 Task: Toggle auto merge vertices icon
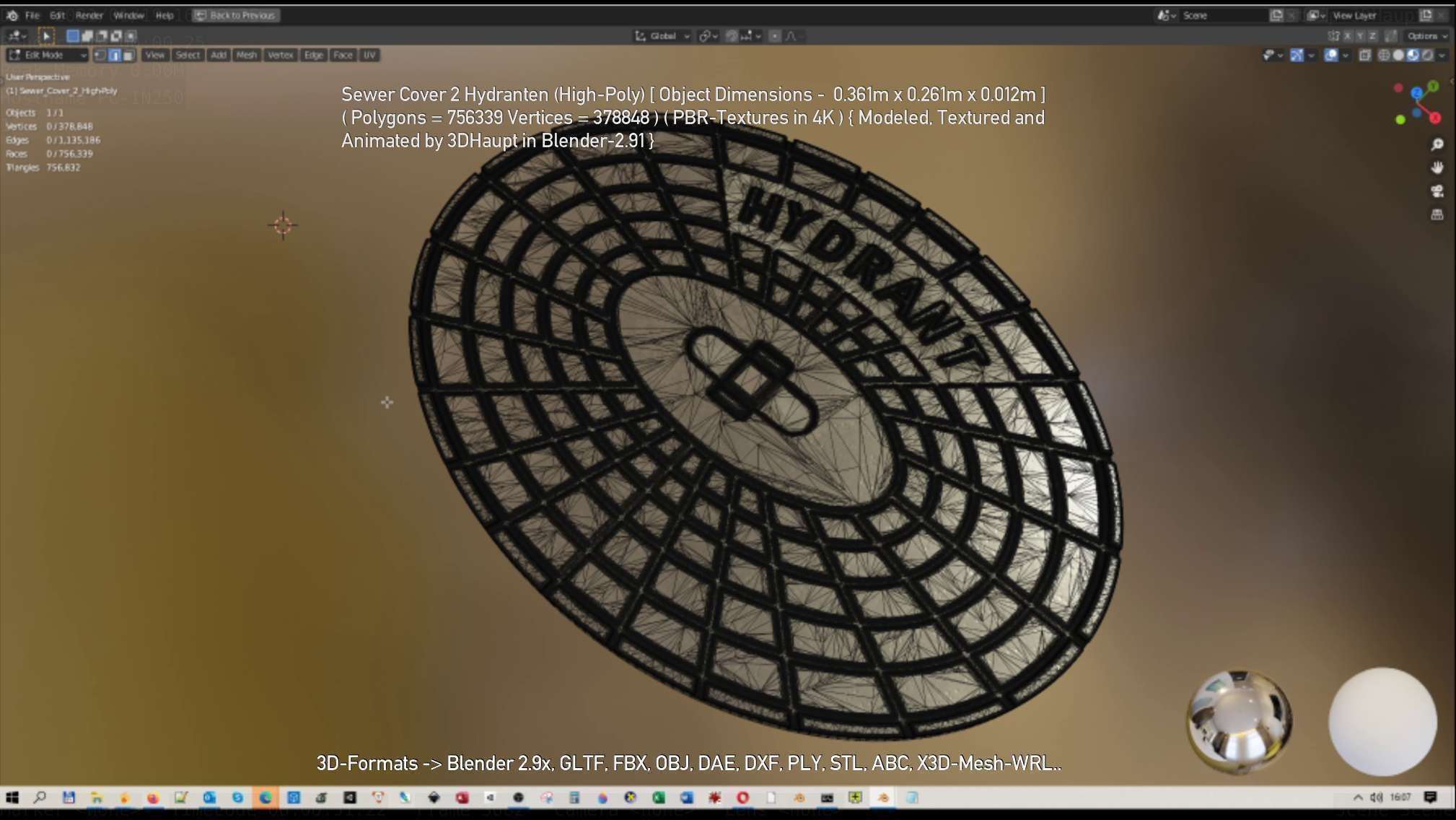[1391, 35]
